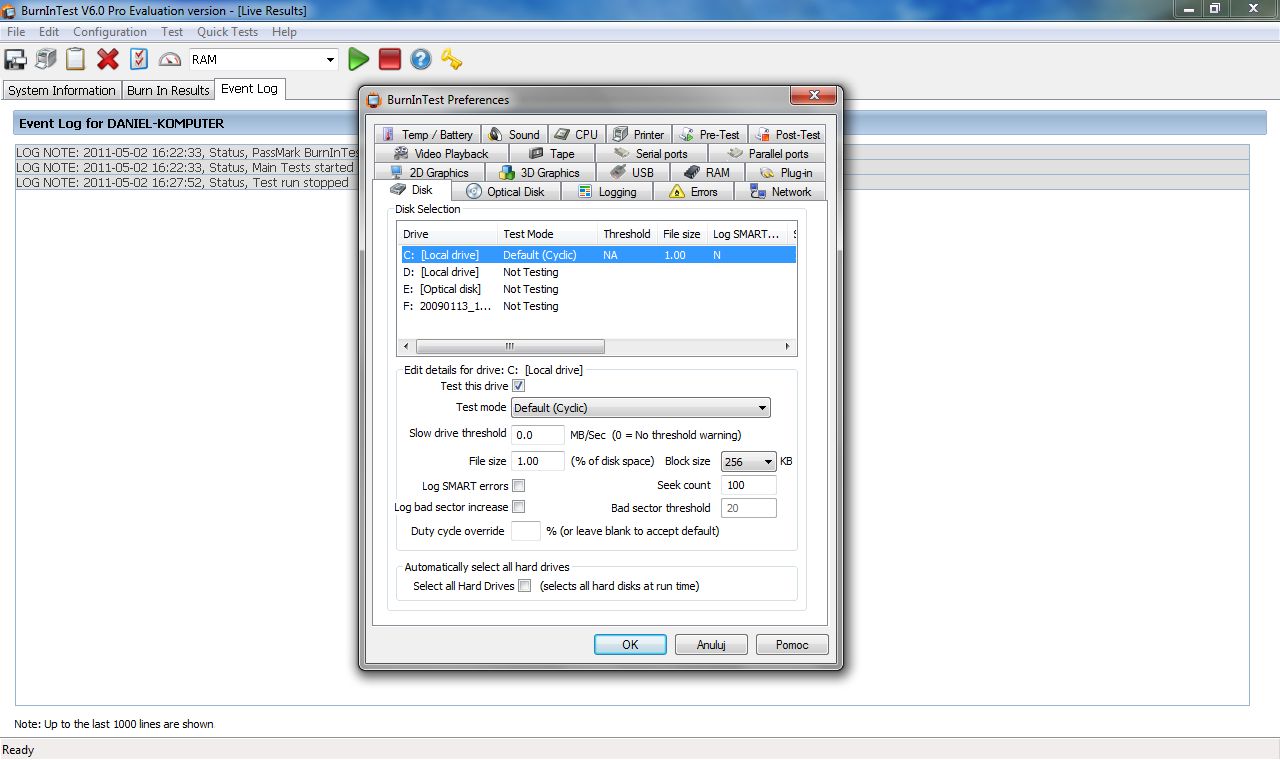Open the USB preferences tab
1280x760 pixels.
click(x=632, y=172)
